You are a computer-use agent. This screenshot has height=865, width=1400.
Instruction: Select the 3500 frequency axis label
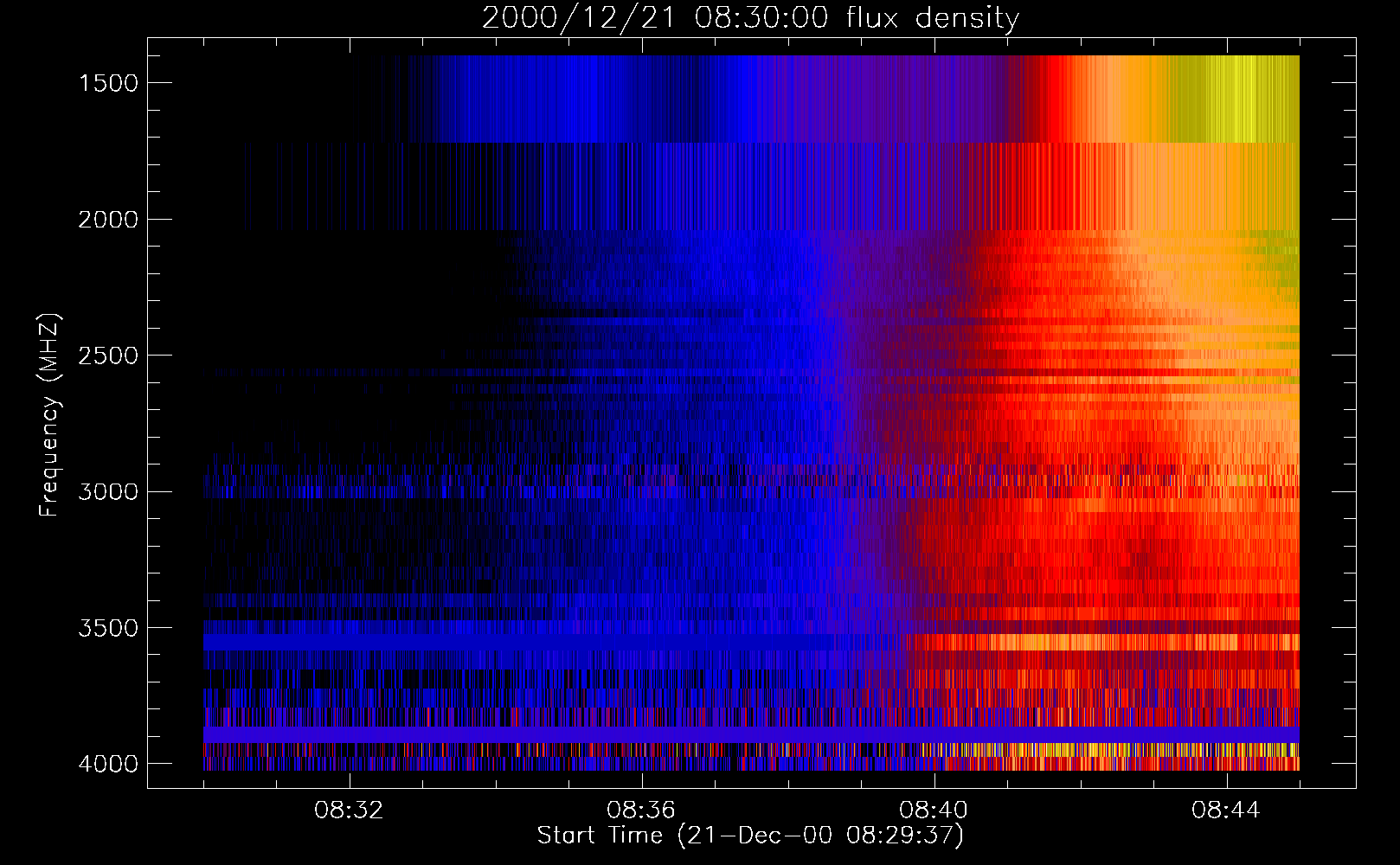[108, 628]
